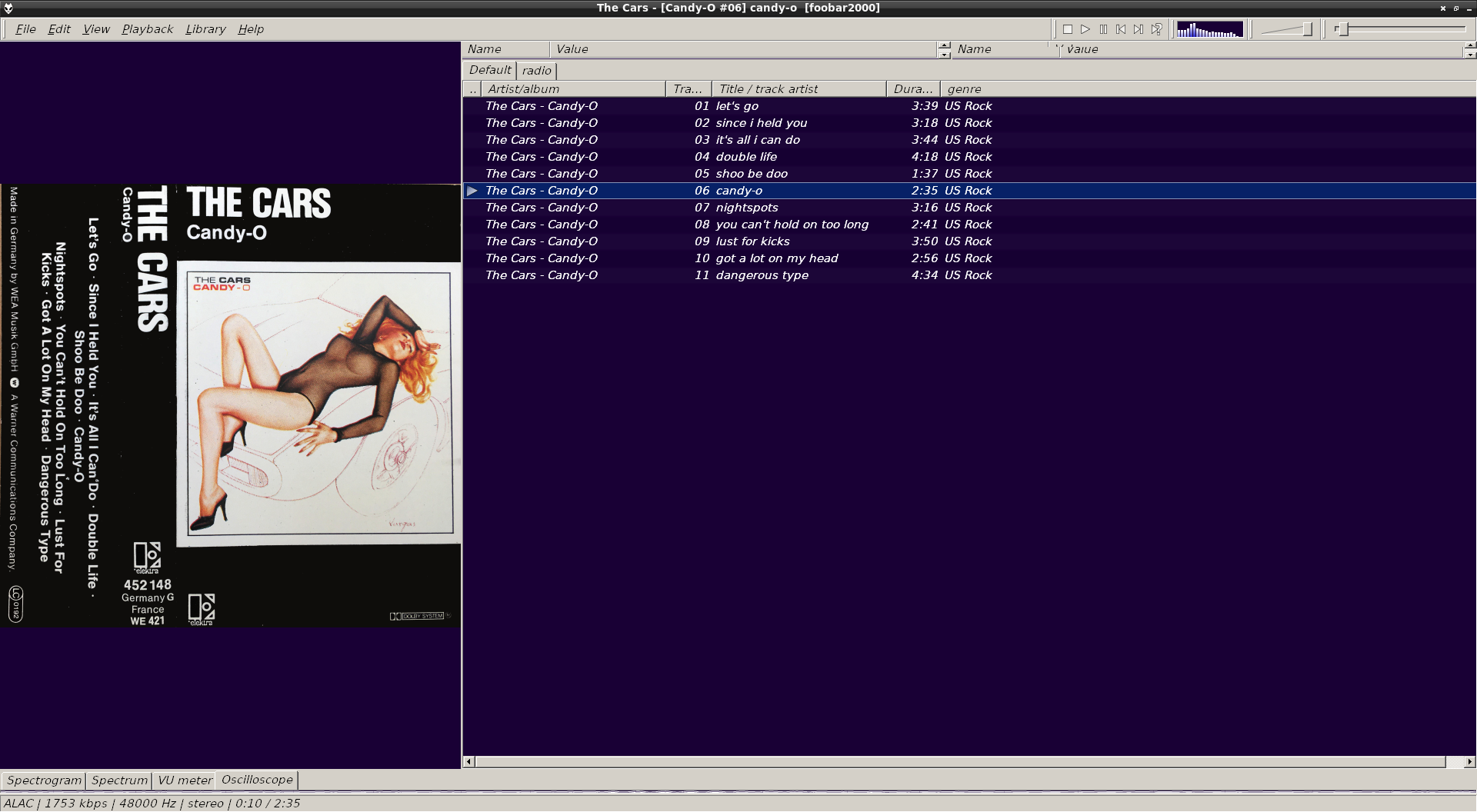Click the playlist horizontal scrollbar track

click(1455, 762)
